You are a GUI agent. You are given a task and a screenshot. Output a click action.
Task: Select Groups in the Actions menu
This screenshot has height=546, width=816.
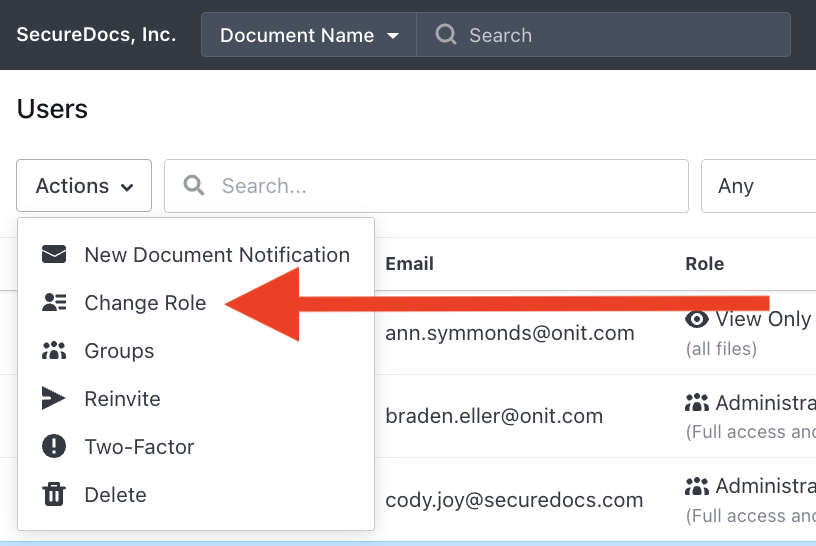click(196, 351)
